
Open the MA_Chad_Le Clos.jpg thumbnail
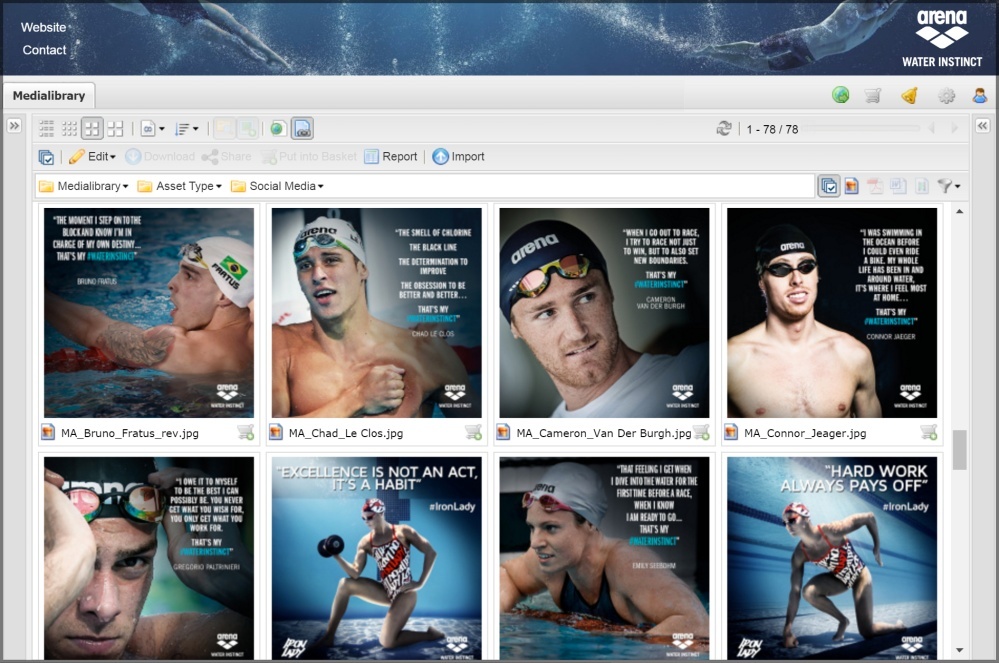click(x=377, y=313)
